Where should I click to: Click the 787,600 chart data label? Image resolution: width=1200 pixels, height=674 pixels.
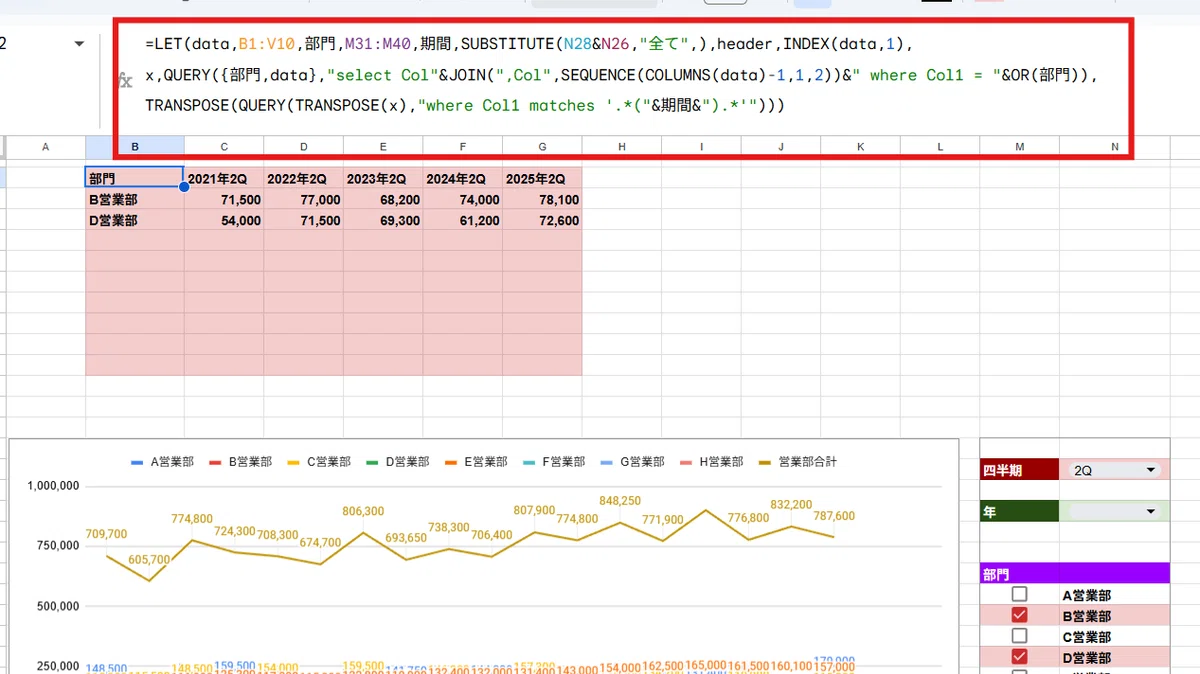[x=834, y=516]
